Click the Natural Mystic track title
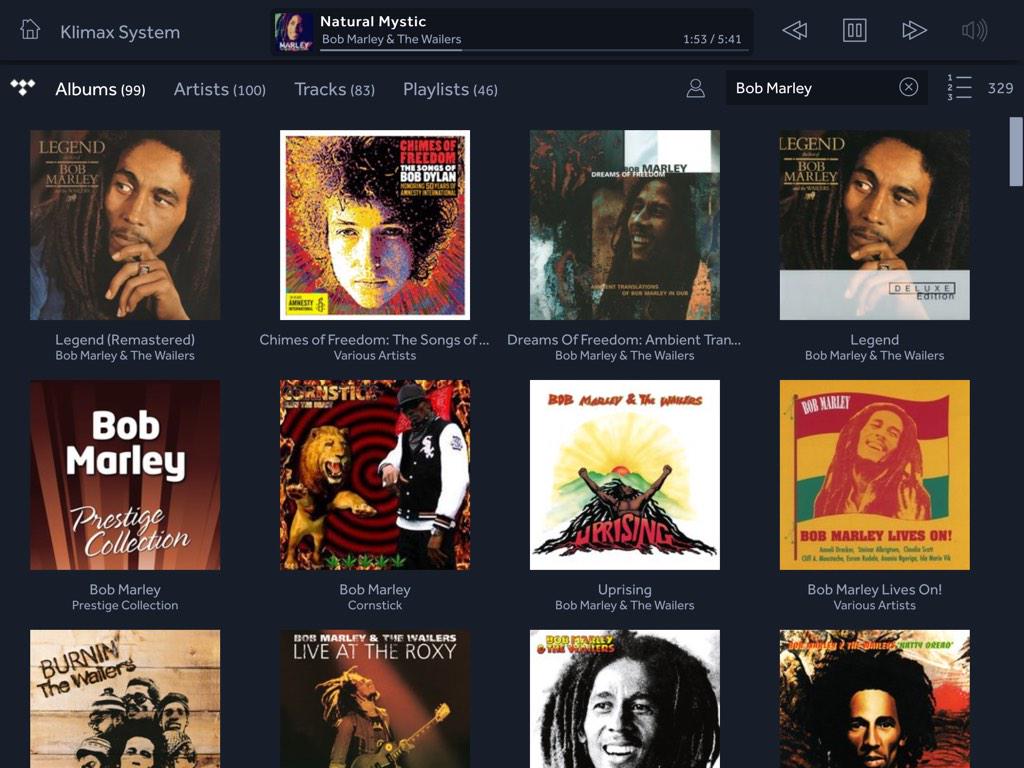The height and width of the screenshot is (768, 1024). [x=373, y=22]
